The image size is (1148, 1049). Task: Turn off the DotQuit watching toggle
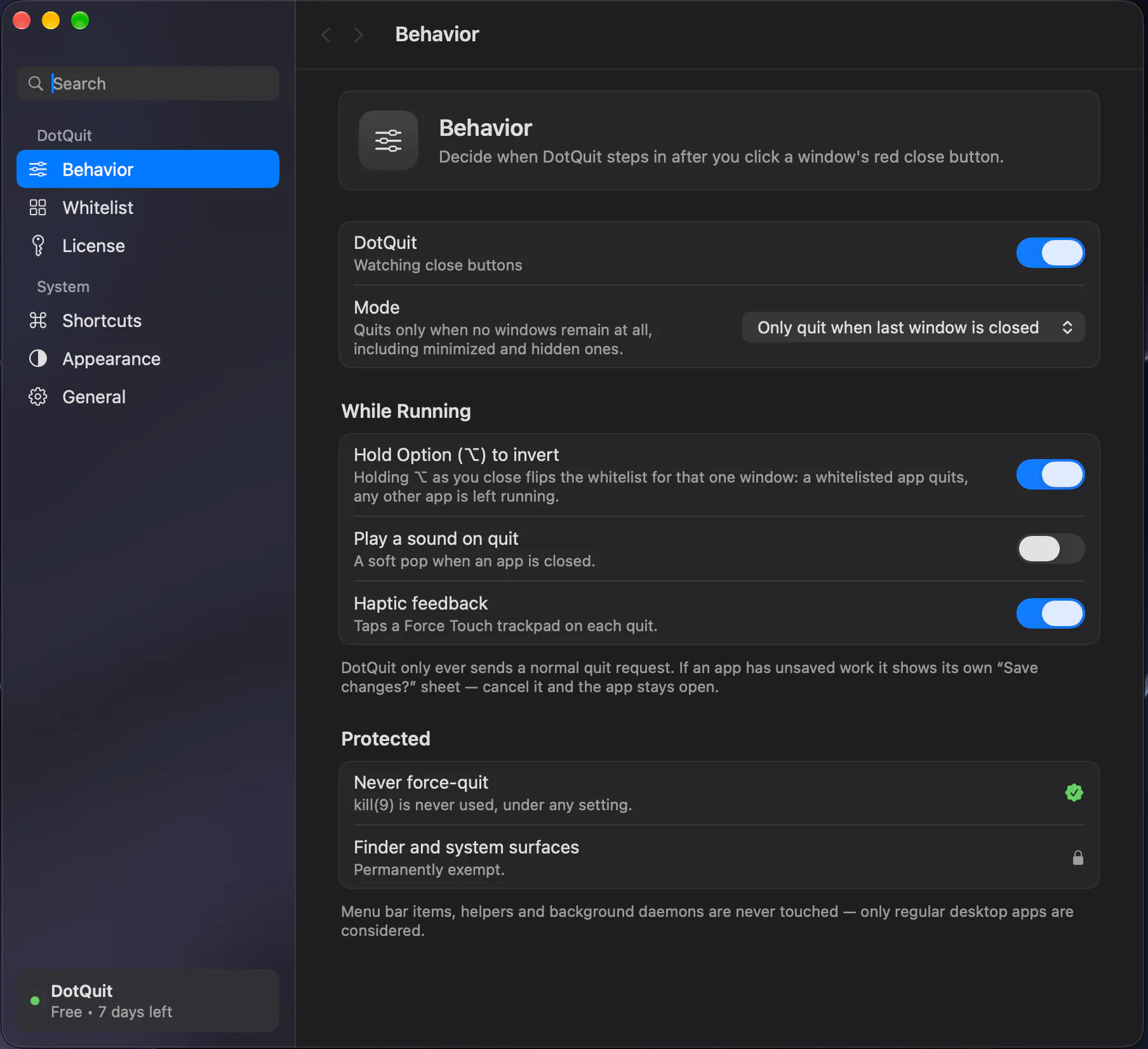[x=1050, y=253]
